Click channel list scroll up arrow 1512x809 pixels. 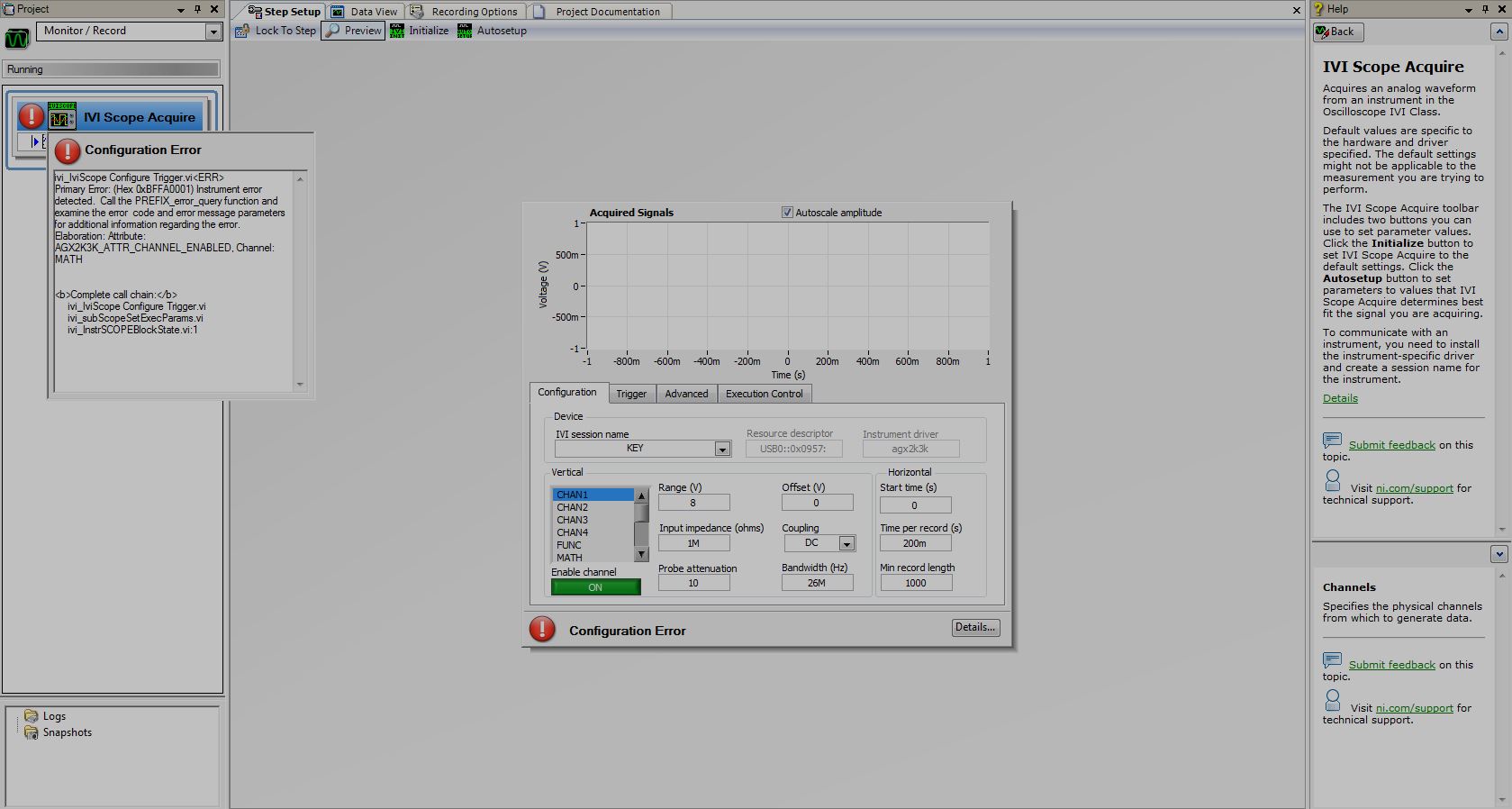[641, 495]
